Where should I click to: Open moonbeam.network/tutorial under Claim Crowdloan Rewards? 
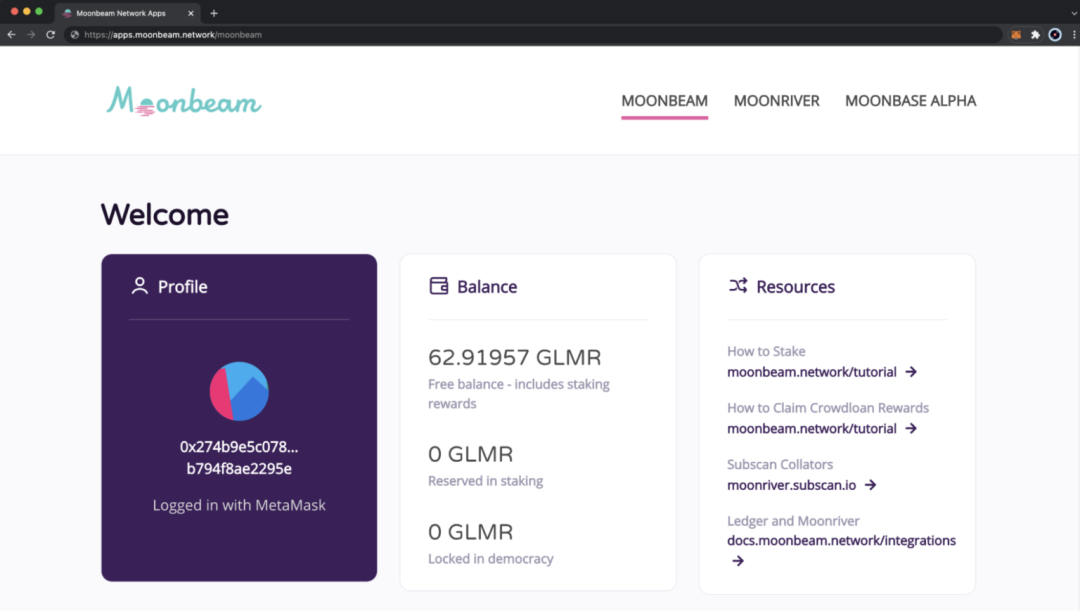812,428
